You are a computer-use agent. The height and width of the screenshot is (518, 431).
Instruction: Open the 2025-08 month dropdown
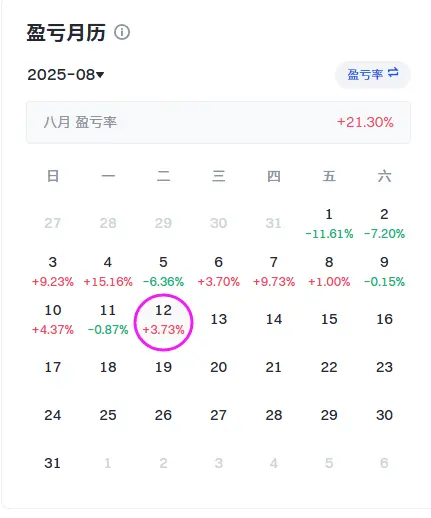[x=66, y=74]
